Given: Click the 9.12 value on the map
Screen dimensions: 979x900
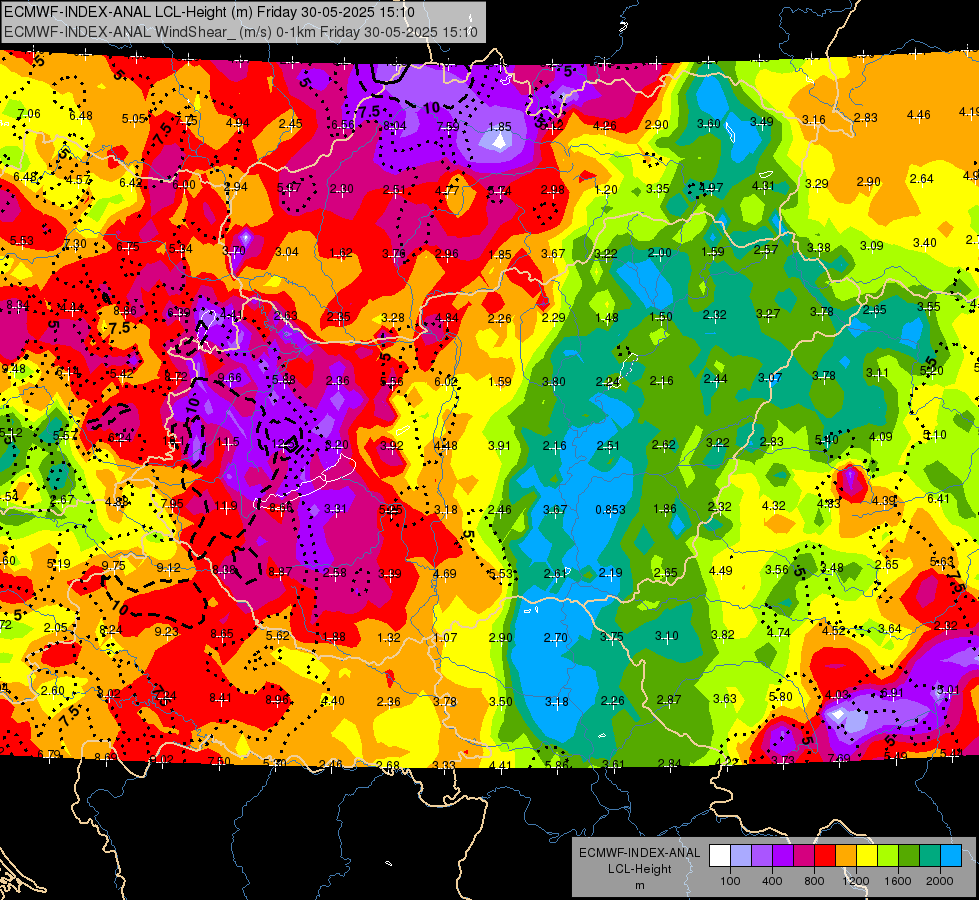Looking at the screenshot, I should pyautogui.click(x=169, y=568).
